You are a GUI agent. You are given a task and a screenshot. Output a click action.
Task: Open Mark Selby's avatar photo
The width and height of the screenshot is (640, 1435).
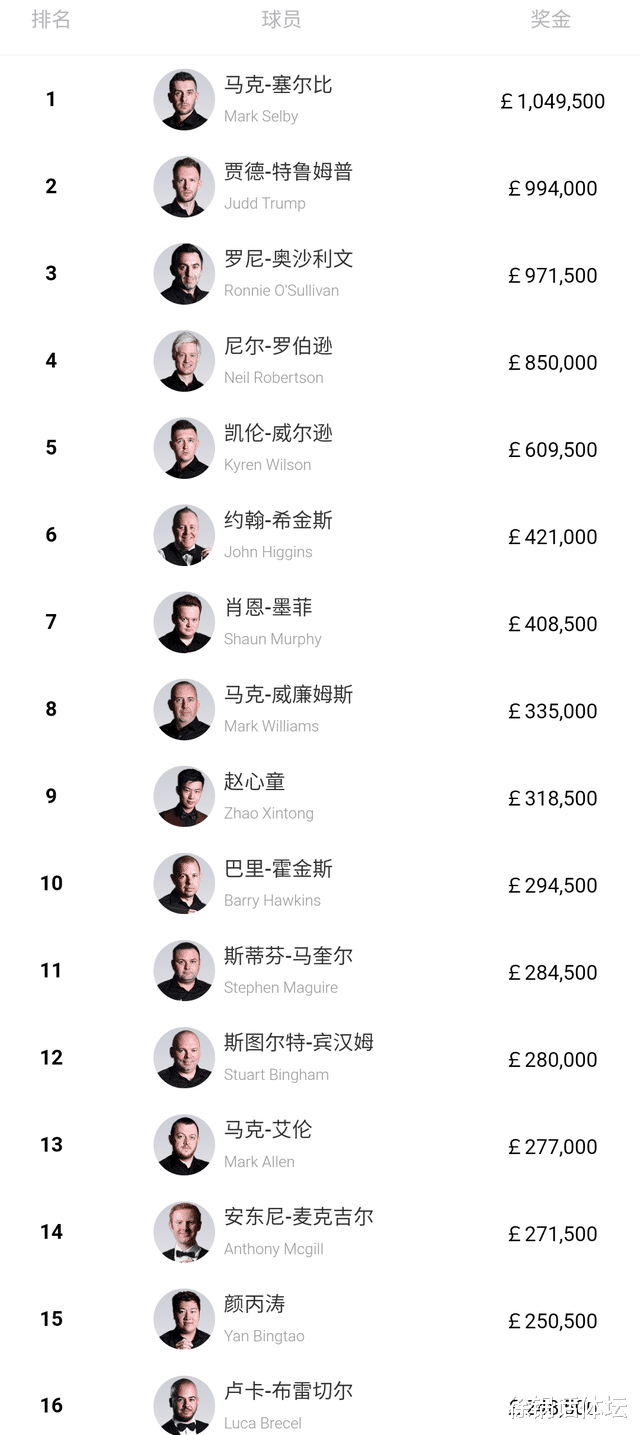coord(184,100)
